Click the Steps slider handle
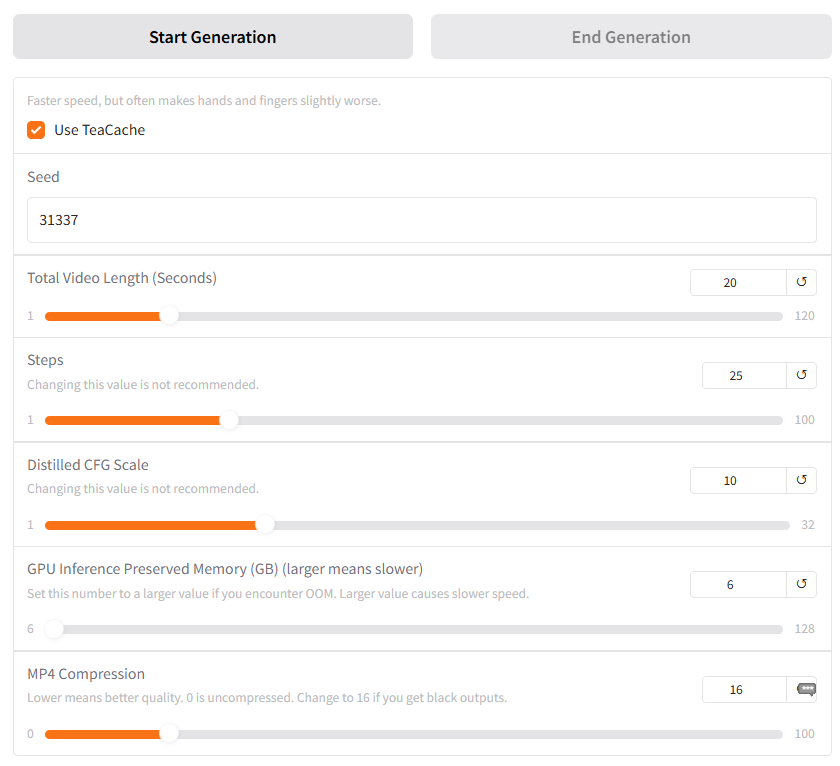The height and width of the screenshot is (766, 840). point(229,420)
